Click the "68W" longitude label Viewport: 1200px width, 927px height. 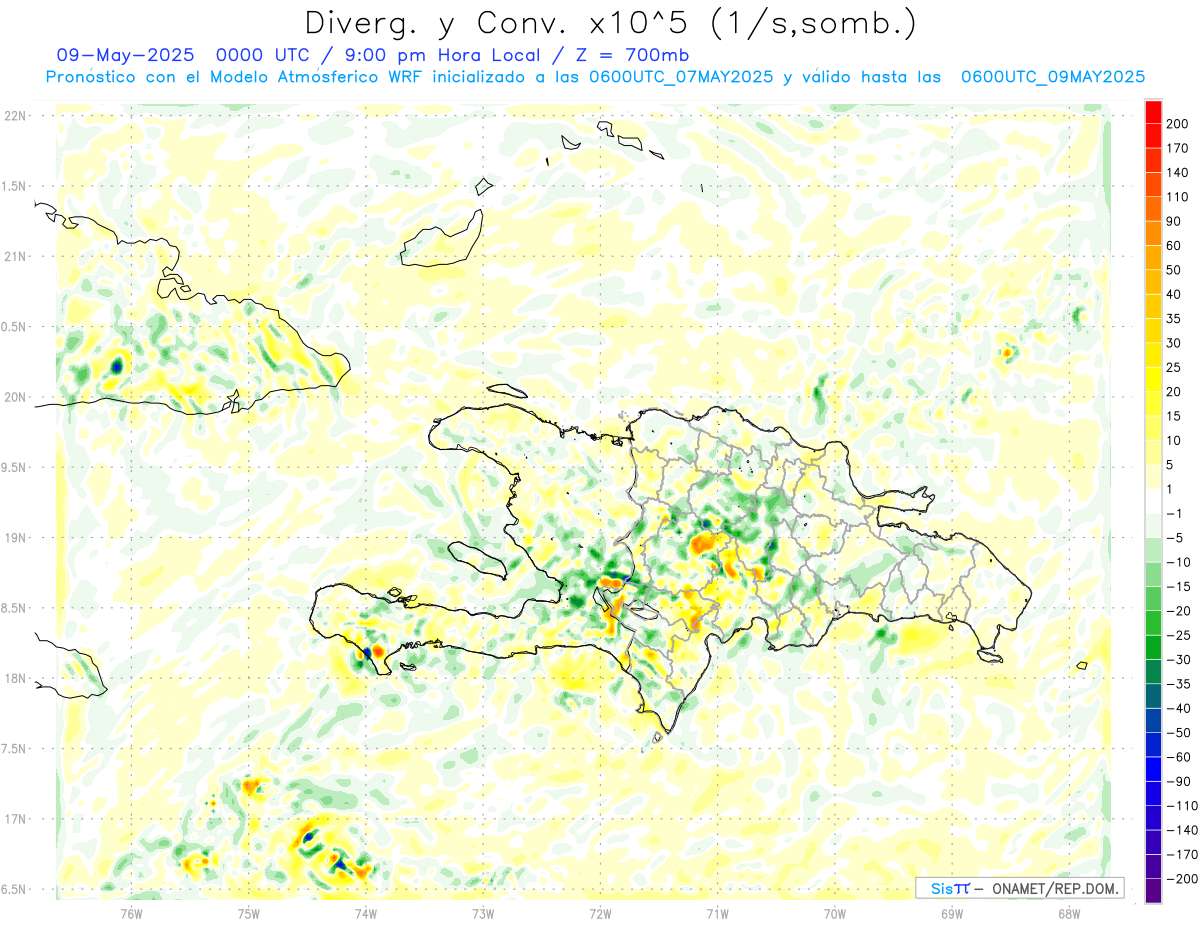click(x=1069, y=913)
